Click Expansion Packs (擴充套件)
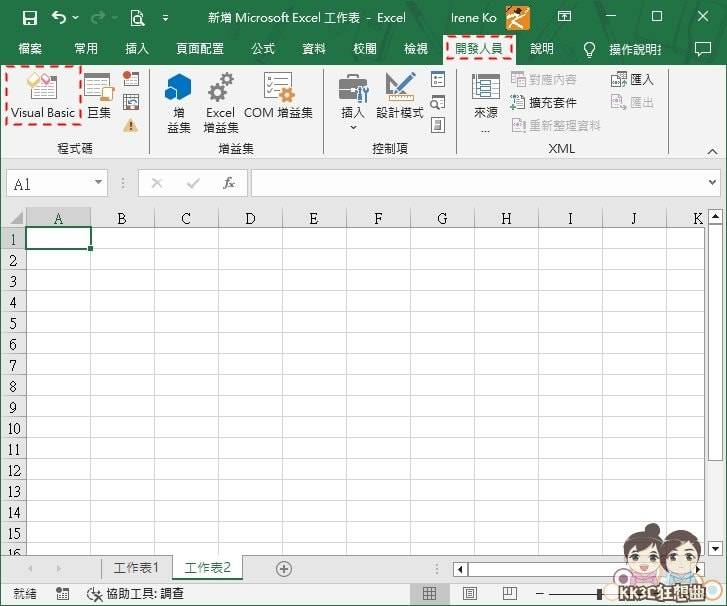 (x=543, y=102)
